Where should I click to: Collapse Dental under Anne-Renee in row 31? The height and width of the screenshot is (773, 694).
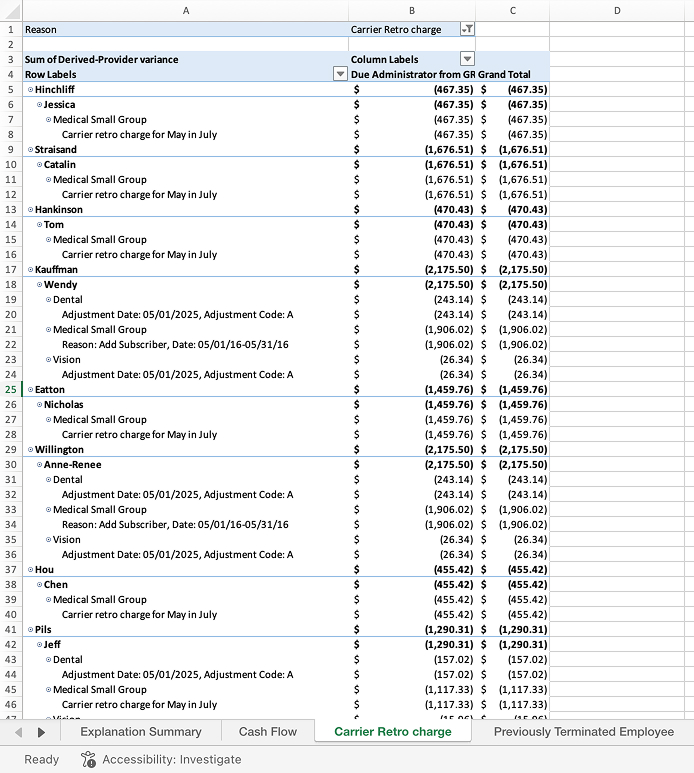(x=48, y=480)
